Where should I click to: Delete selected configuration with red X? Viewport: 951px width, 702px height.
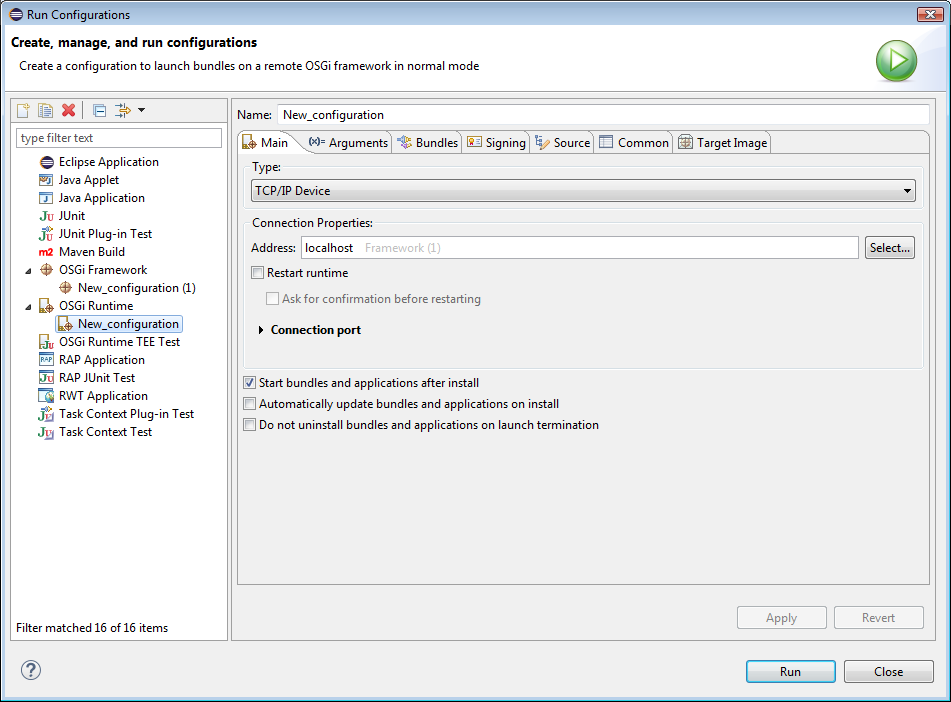point(68,110)
